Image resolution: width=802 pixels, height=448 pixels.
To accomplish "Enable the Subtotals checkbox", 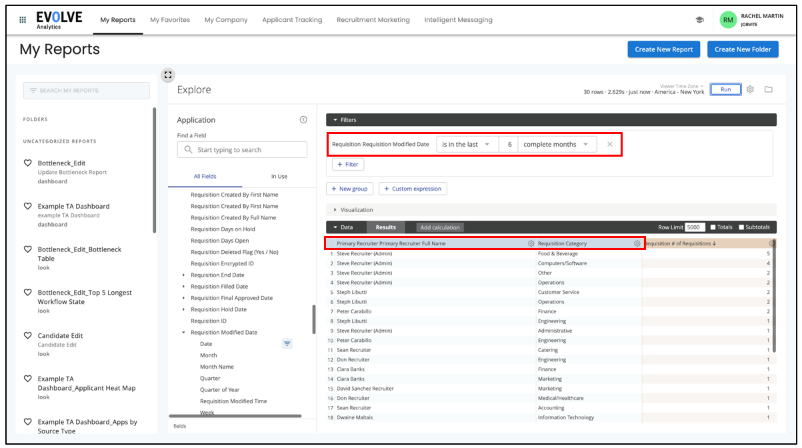I will 741,227.
